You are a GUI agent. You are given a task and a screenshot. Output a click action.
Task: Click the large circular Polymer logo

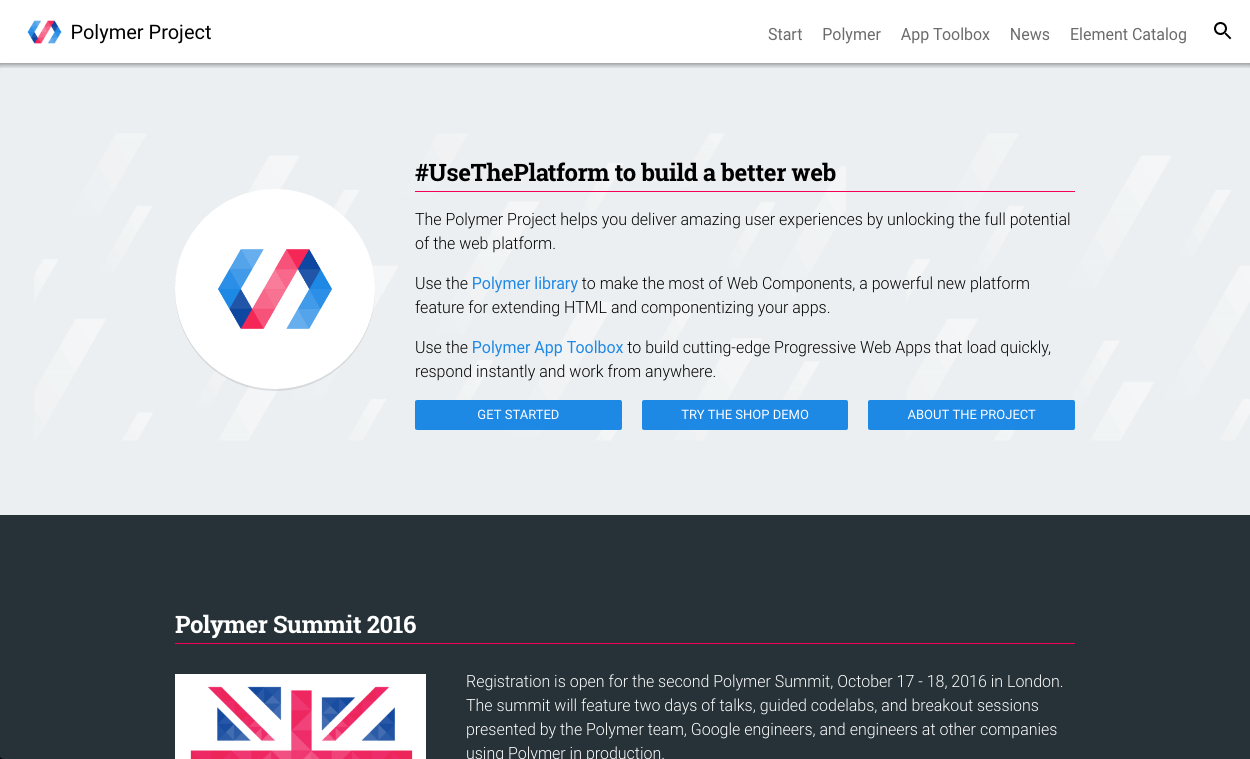pyautogui.click(x=275, y=289)
